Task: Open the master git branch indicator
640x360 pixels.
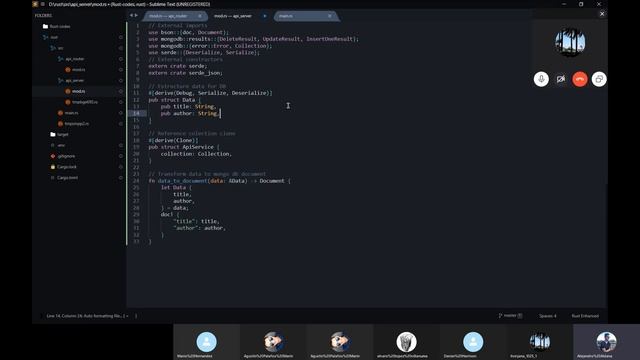Action: [510, 316]
